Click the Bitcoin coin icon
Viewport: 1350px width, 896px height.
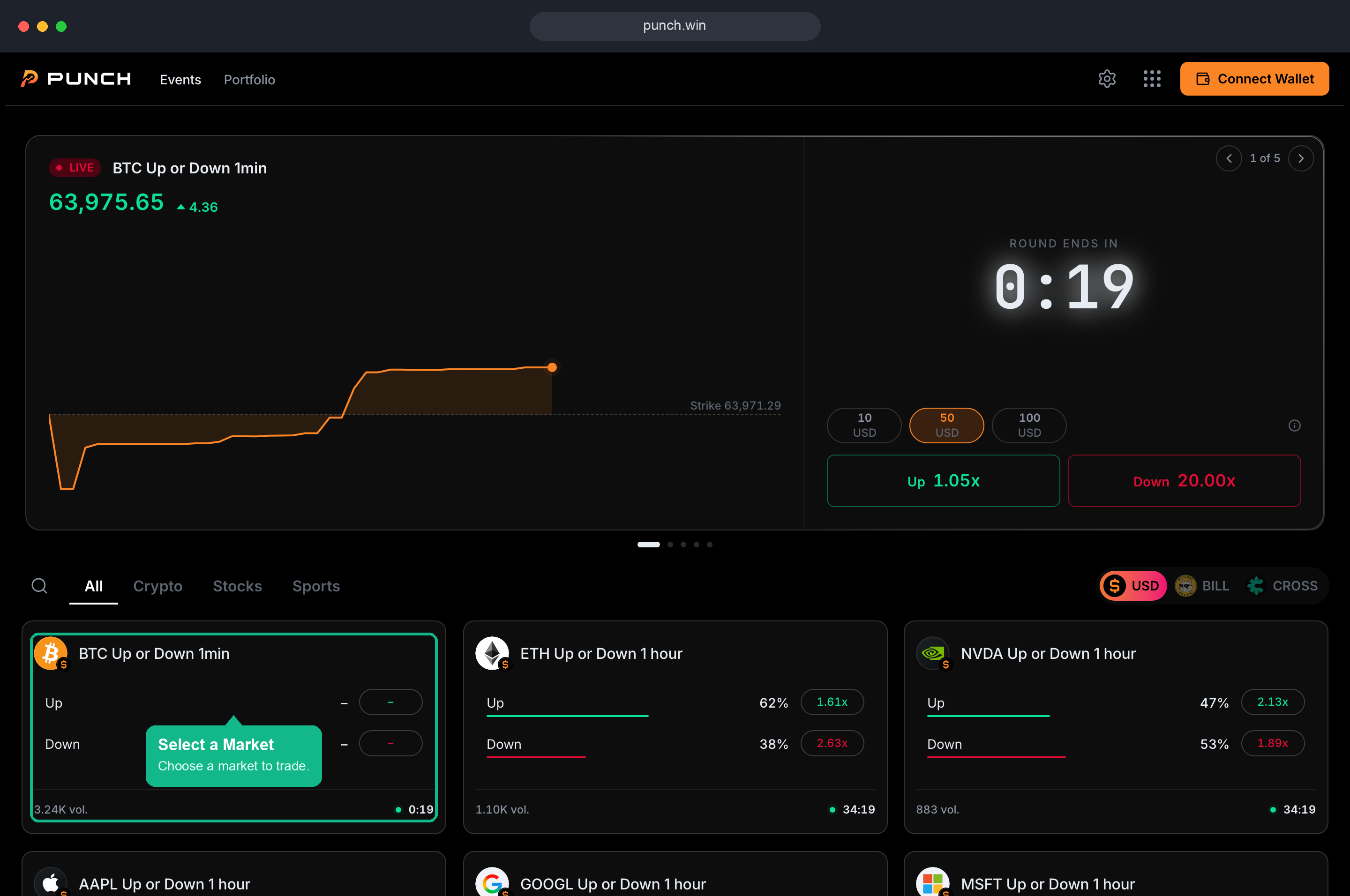(x=51, y=653)
